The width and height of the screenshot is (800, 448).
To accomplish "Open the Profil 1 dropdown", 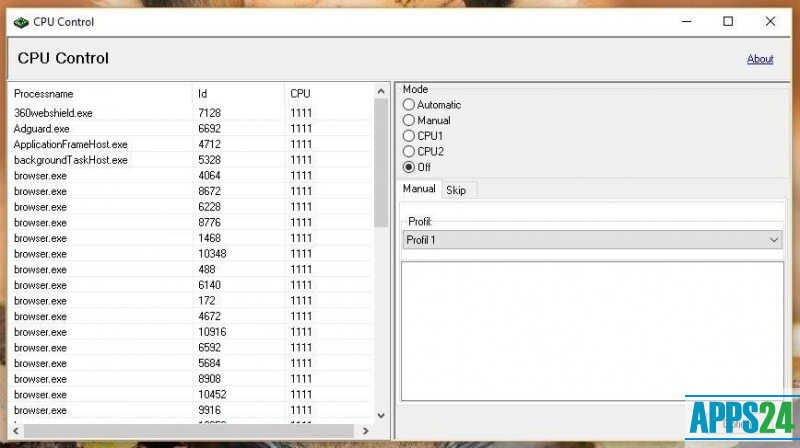I will tap(592, 240).
